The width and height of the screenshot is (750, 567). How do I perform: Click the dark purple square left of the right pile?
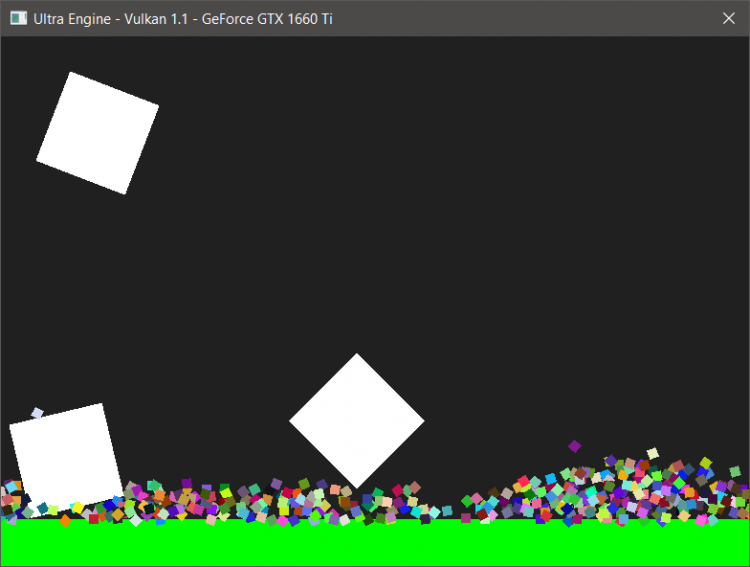click(466, 518)
